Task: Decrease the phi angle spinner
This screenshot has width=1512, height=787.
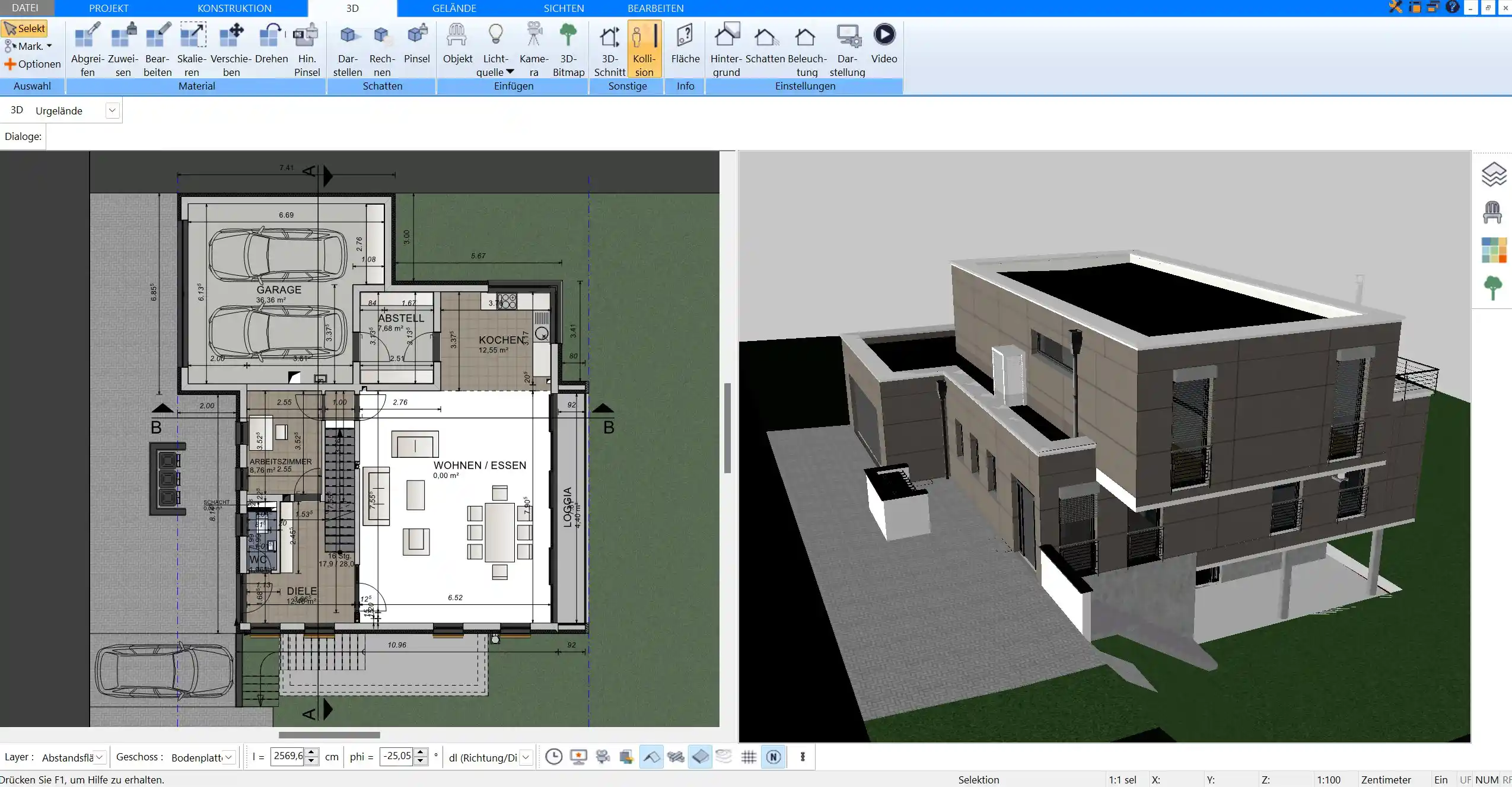Action: pos(420,761)
